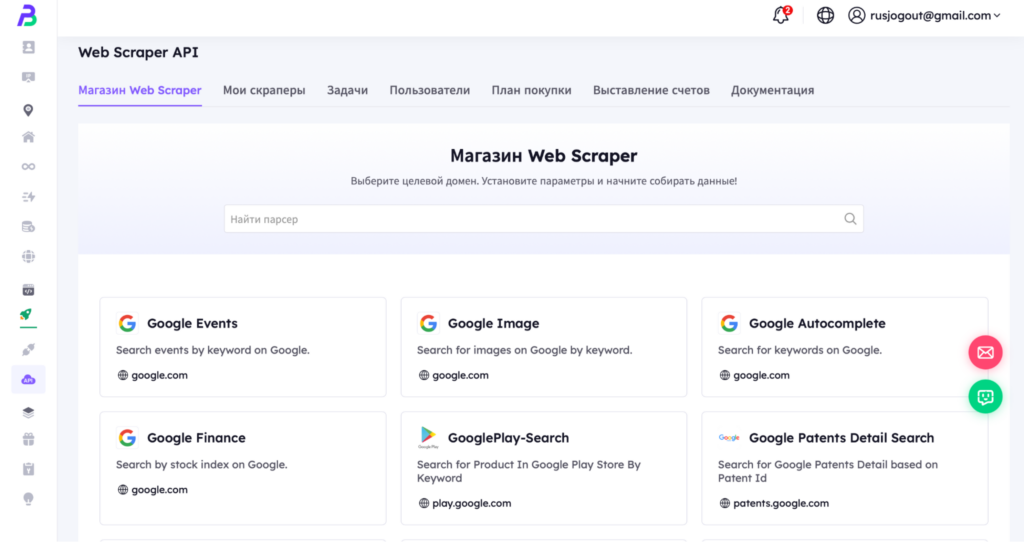Select the infinity symbol sidebar icon
Viewport: 1024px width, 542px height.
coord(28,167)
